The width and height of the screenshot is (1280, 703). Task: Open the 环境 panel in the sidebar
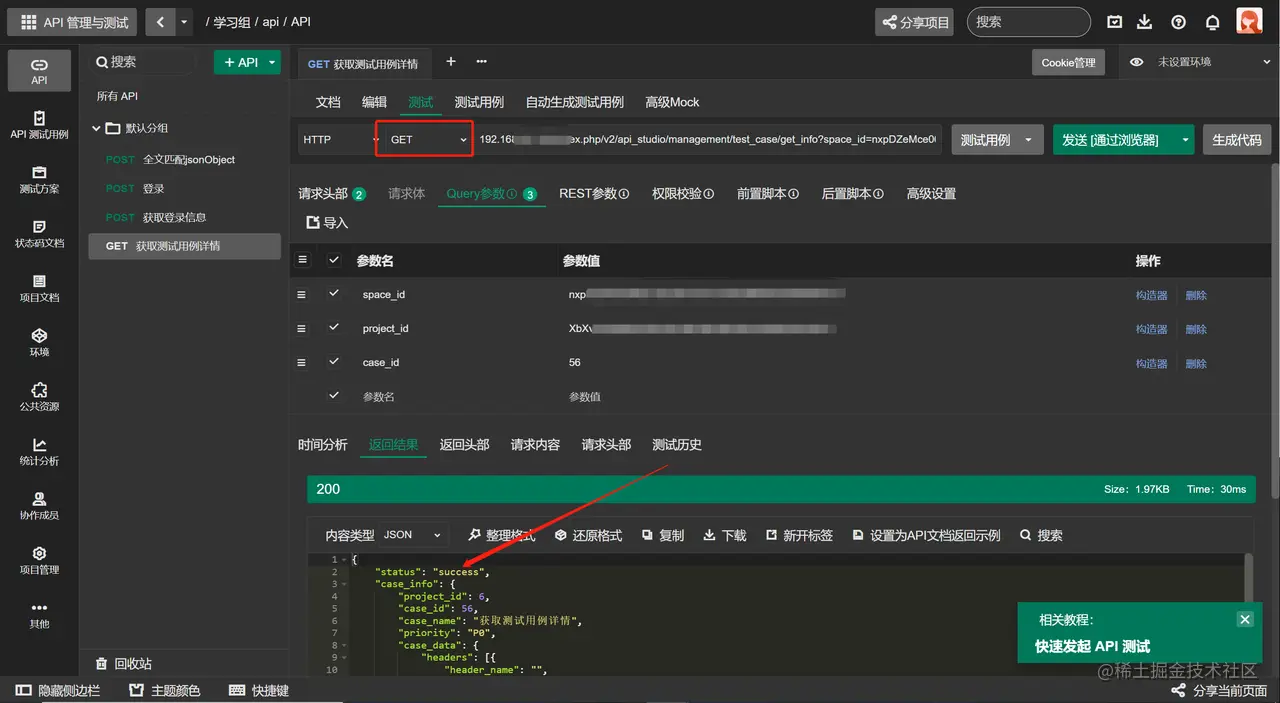click(39, 343)
